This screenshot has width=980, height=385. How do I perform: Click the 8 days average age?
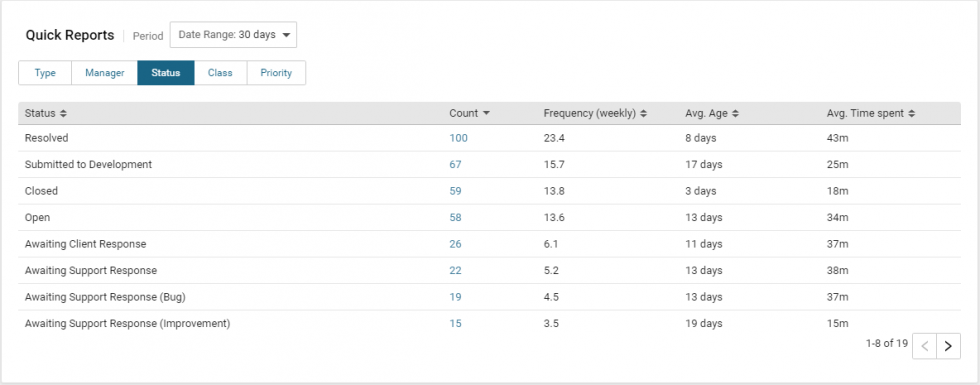tap(701, 138)
